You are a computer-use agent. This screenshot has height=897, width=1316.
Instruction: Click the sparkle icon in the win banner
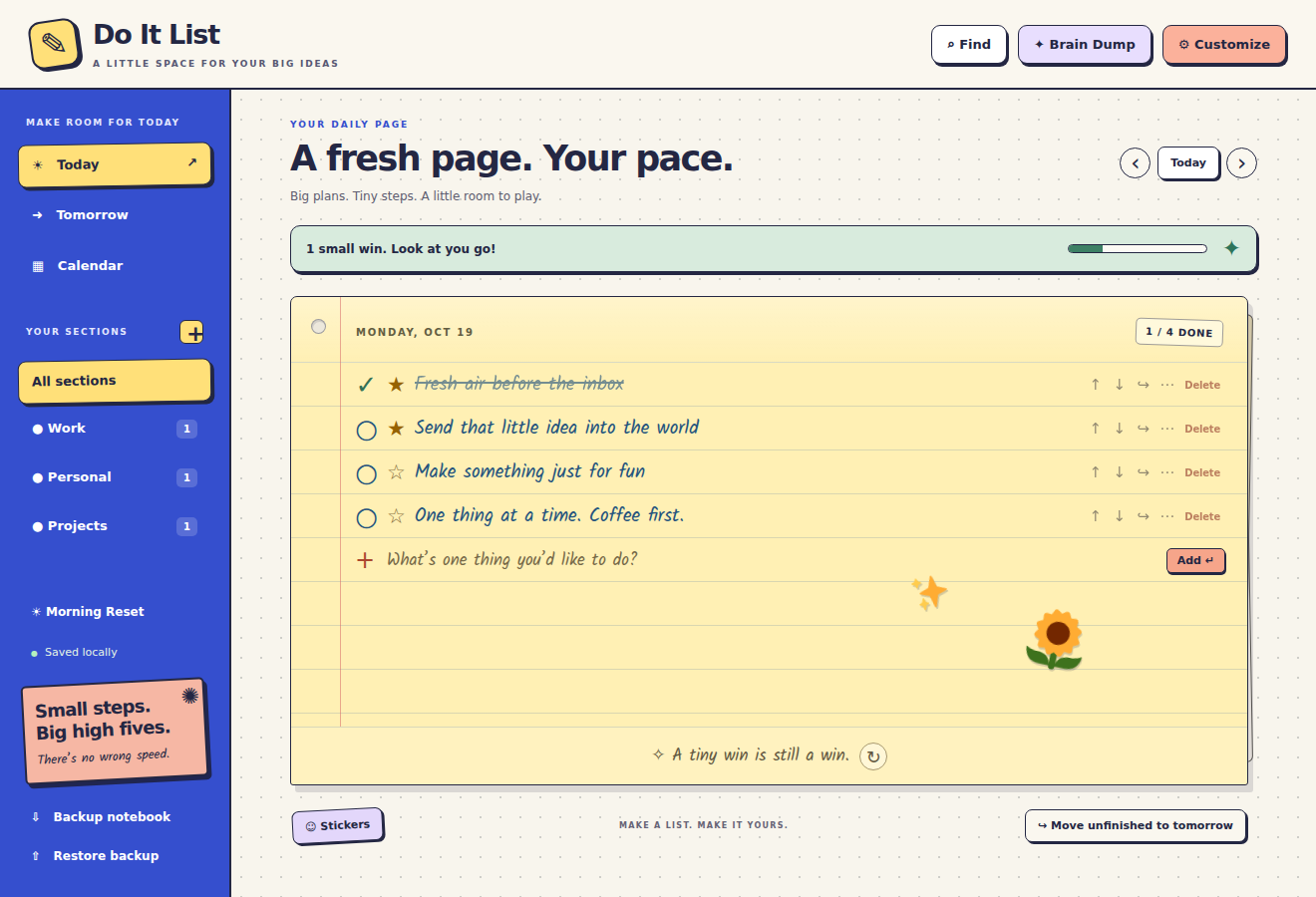tap(1231, 248)
